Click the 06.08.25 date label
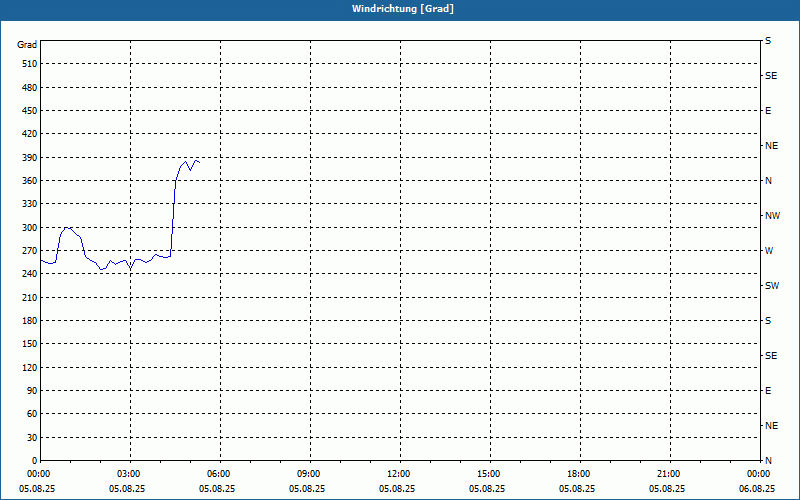Image resolution: width=800 pixels, height=500 pixels. pos(757,489)
